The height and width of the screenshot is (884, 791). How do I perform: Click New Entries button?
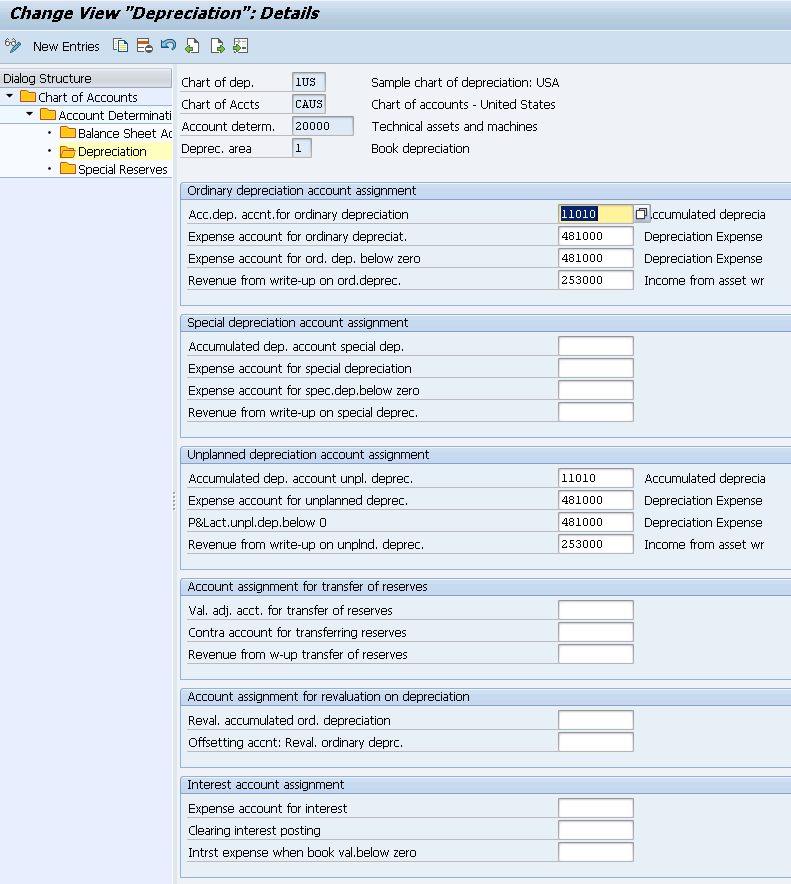[x=66, y=46]
